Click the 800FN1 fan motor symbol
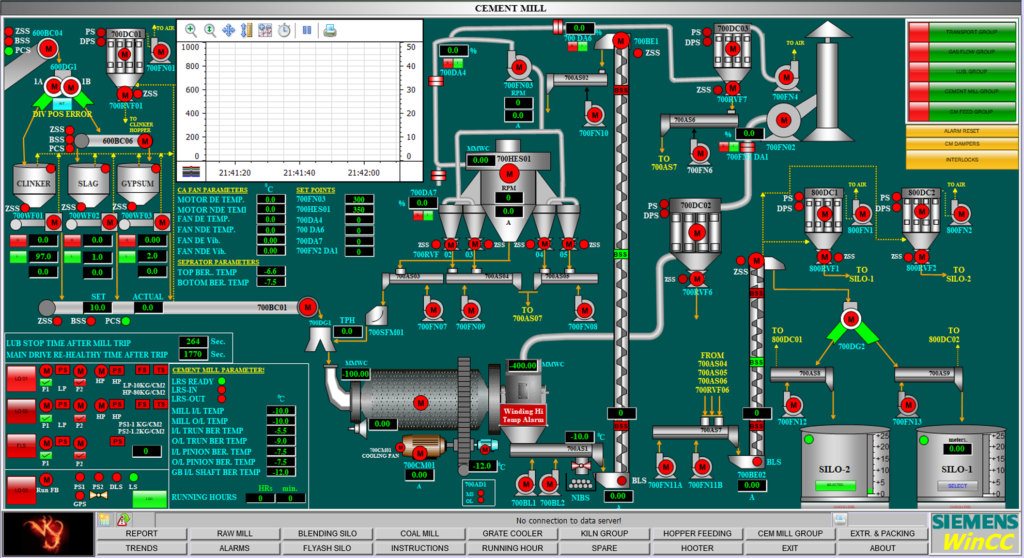Viewport: 1024px width, 558px height. click(863, 213)
